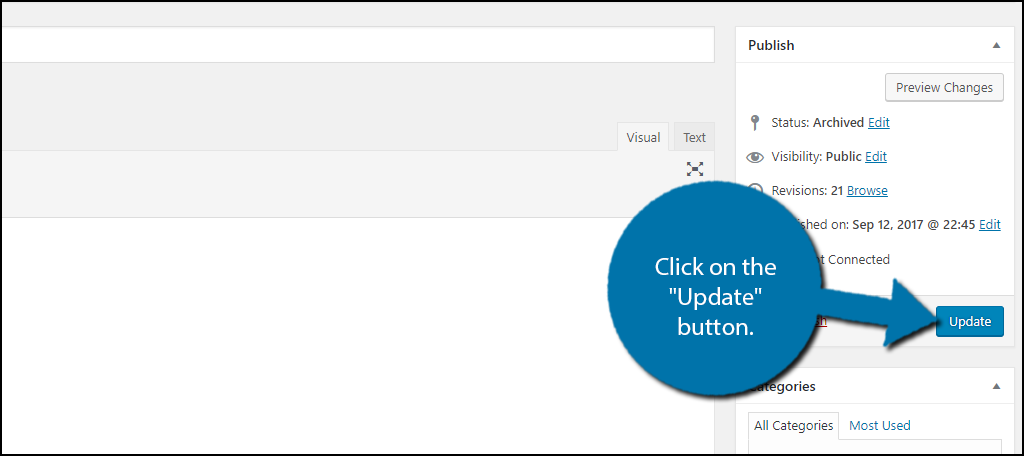Viewport: 1024px width, 456px height.
Task: Collapse the Categories panel arrow
Action: tap(996, 386)
